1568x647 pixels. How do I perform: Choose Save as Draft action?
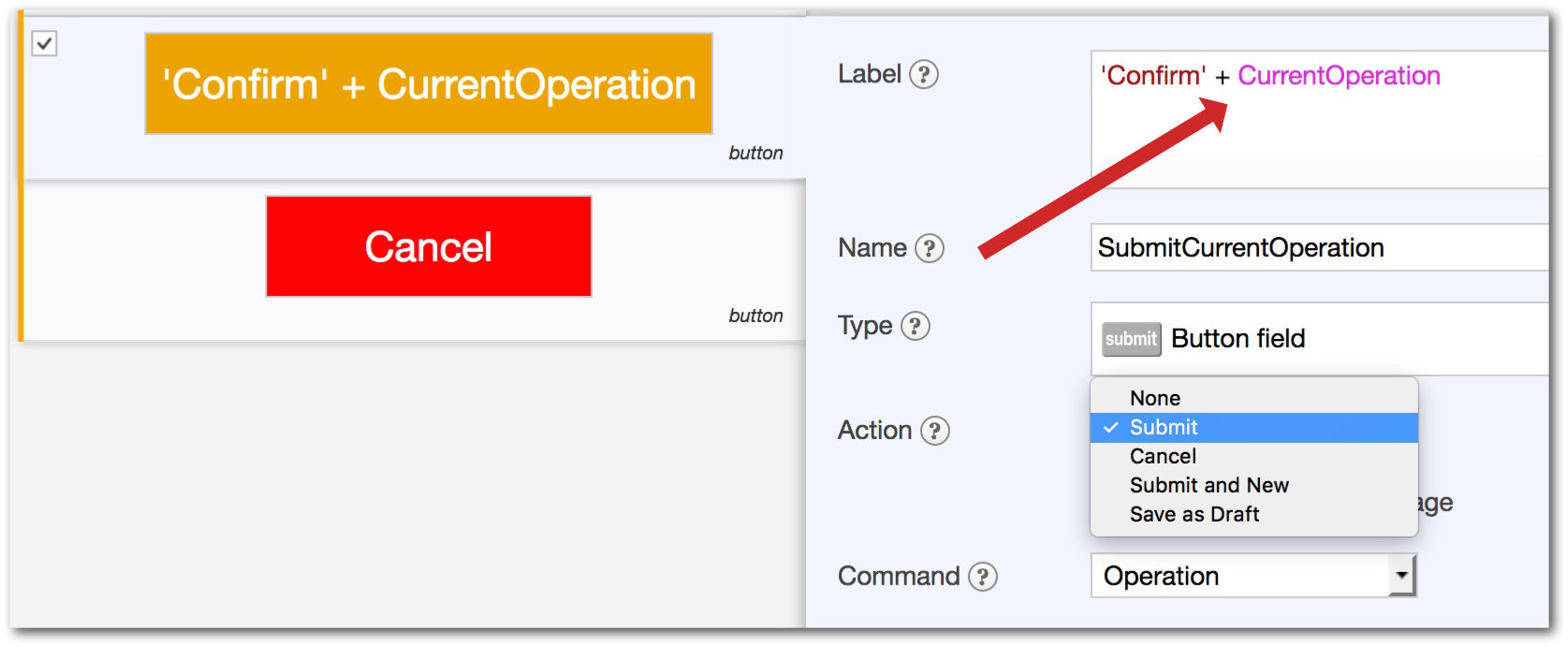coord(1254,515)
